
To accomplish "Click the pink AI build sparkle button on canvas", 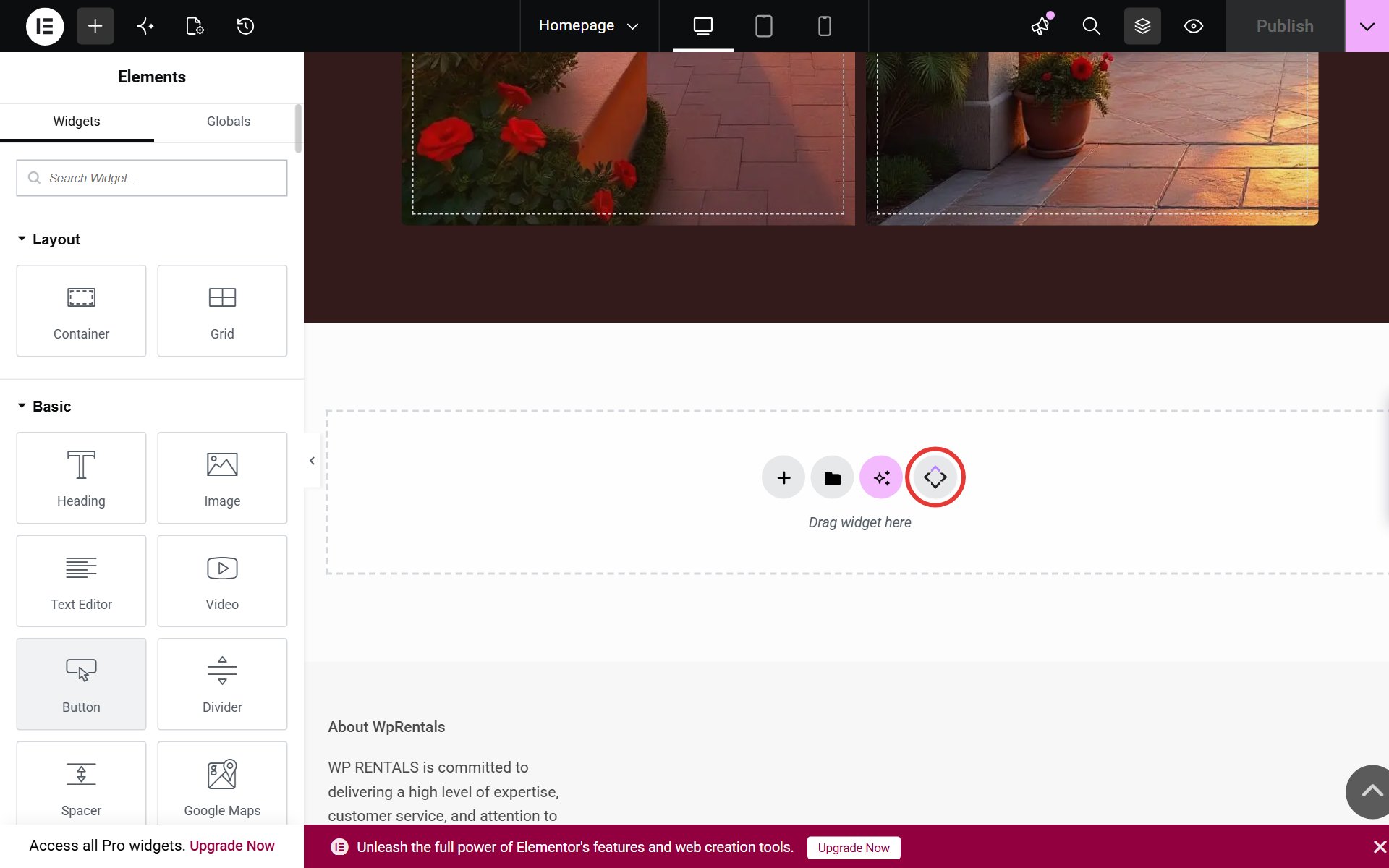I will [881, 477].
